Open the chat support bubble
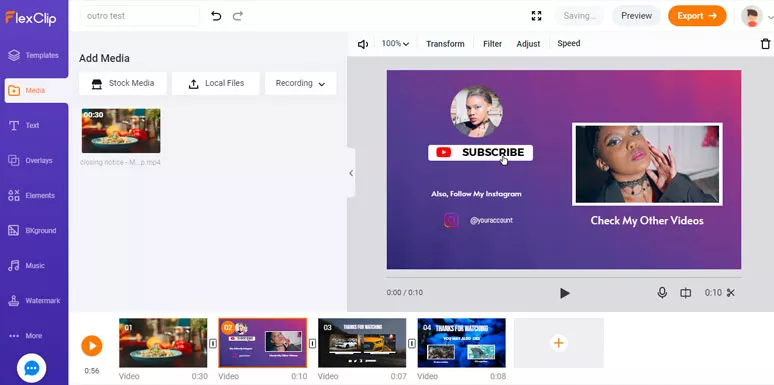 pyautogui.click(x=32, y=368)
